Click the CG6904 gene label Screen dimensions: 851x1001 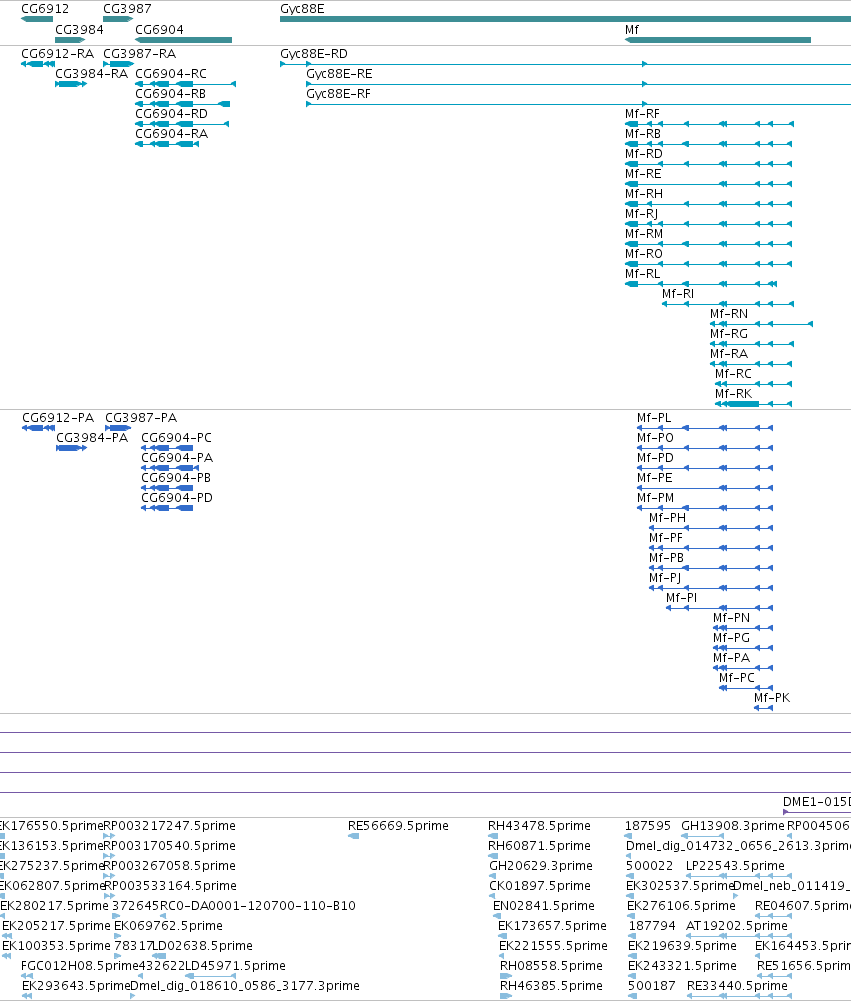click(159, 29)
